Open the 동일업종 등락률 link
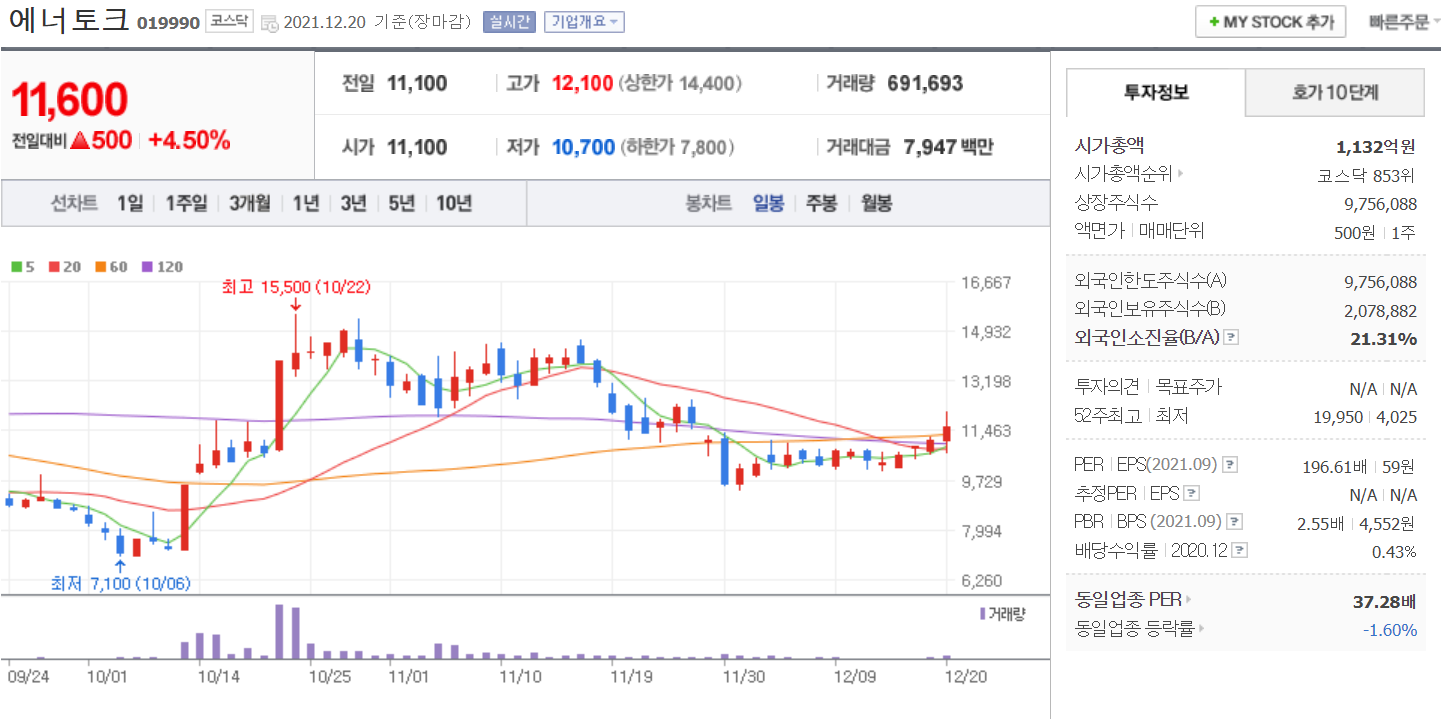 (1134, 629)
